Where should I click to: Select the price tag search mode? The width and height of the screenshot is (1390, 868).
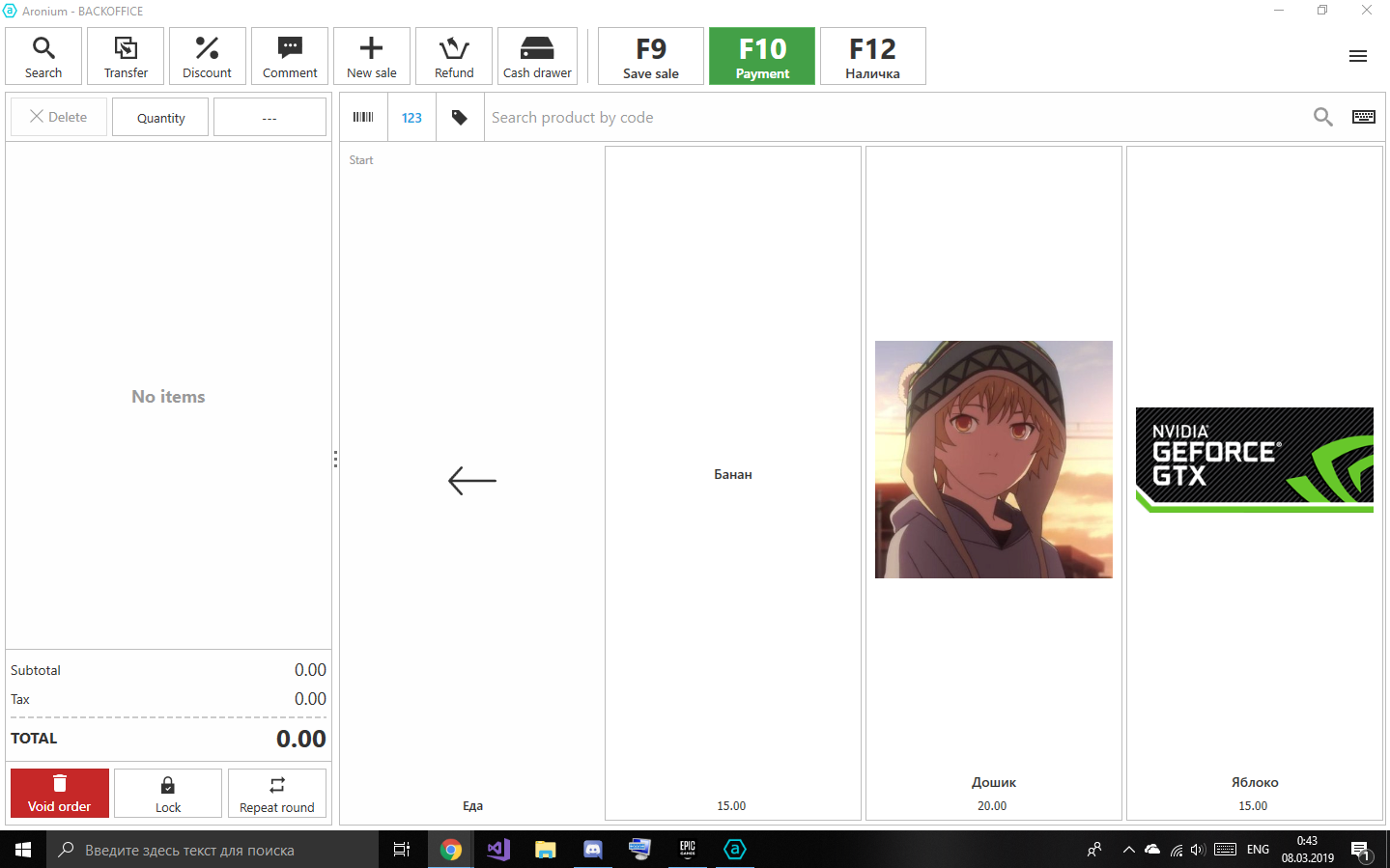click(x=460, y=118)
